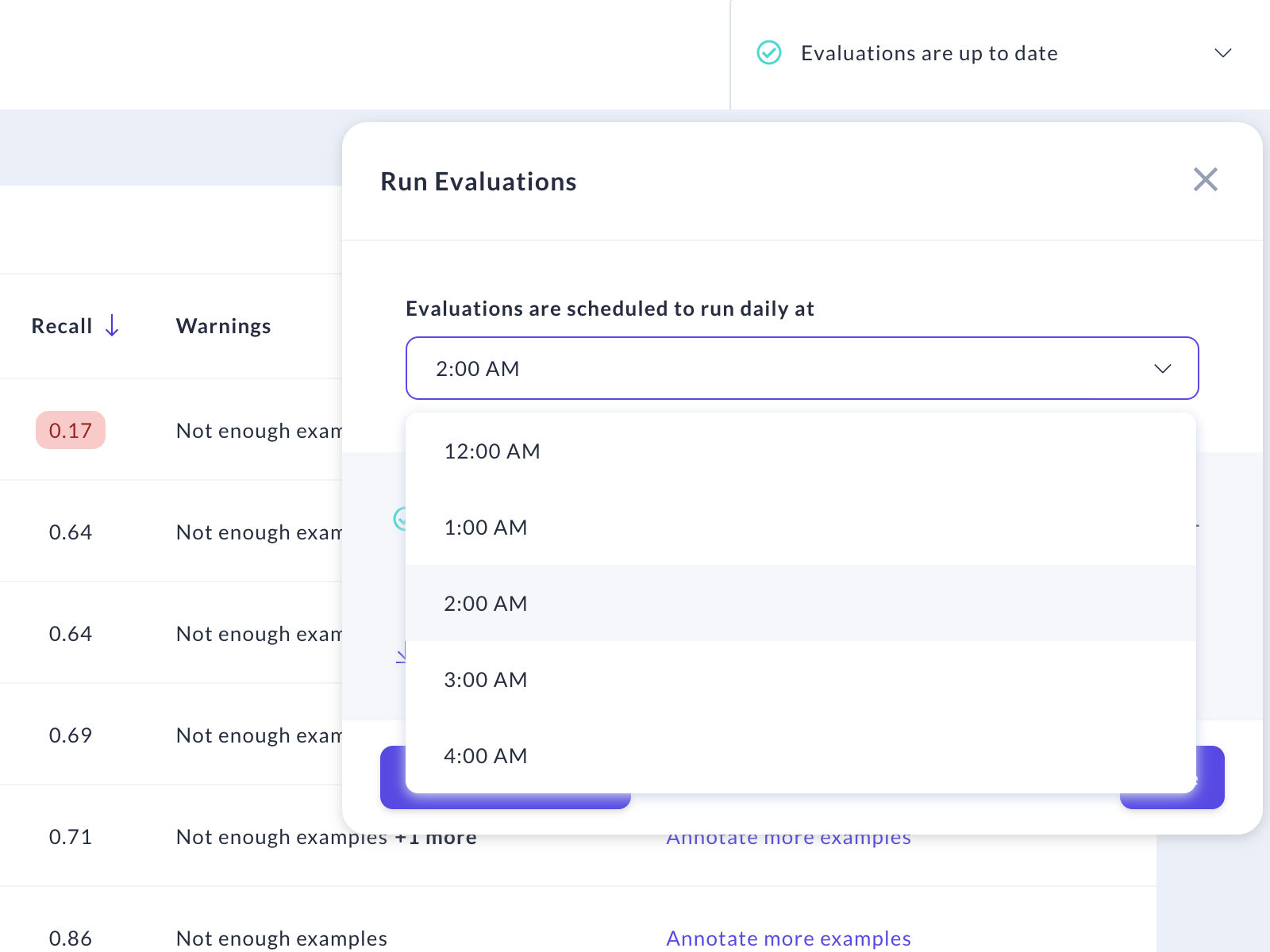Close the Run Evaluations dialog
Viewport: 1270px width, 952px height.
(1205, 180)
